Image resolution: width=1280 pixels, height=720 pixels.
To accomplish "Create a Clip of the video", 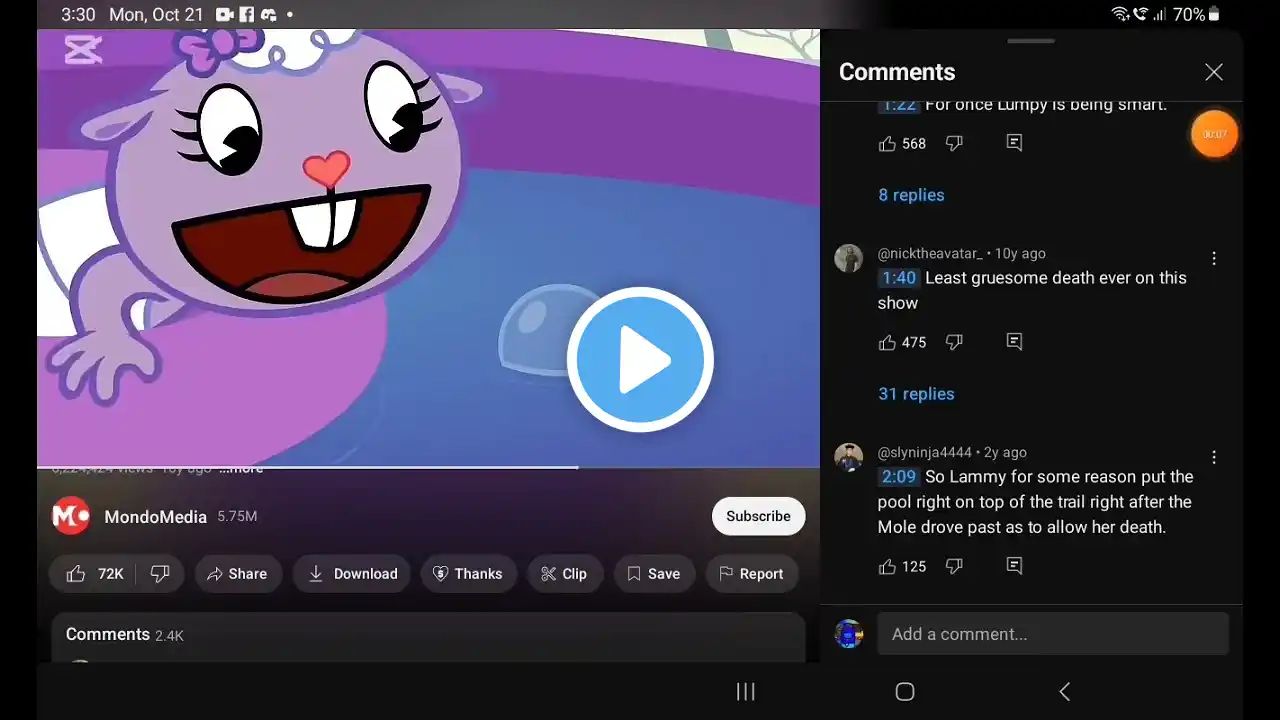I will pyautogui.click(x=564, y=574).
